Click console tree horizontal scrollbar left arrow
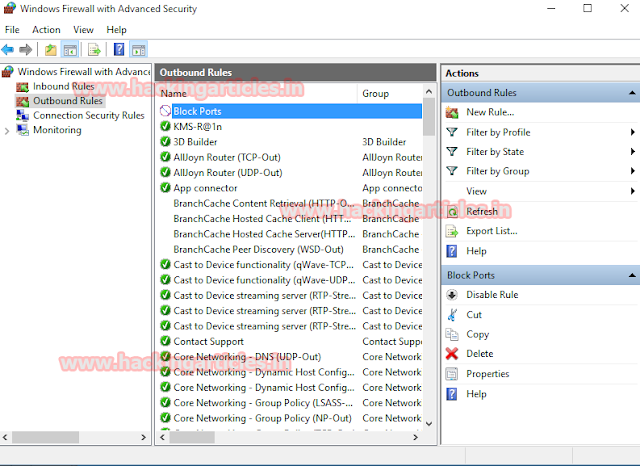This screenshot has height=466, width=640. (5, 437)
